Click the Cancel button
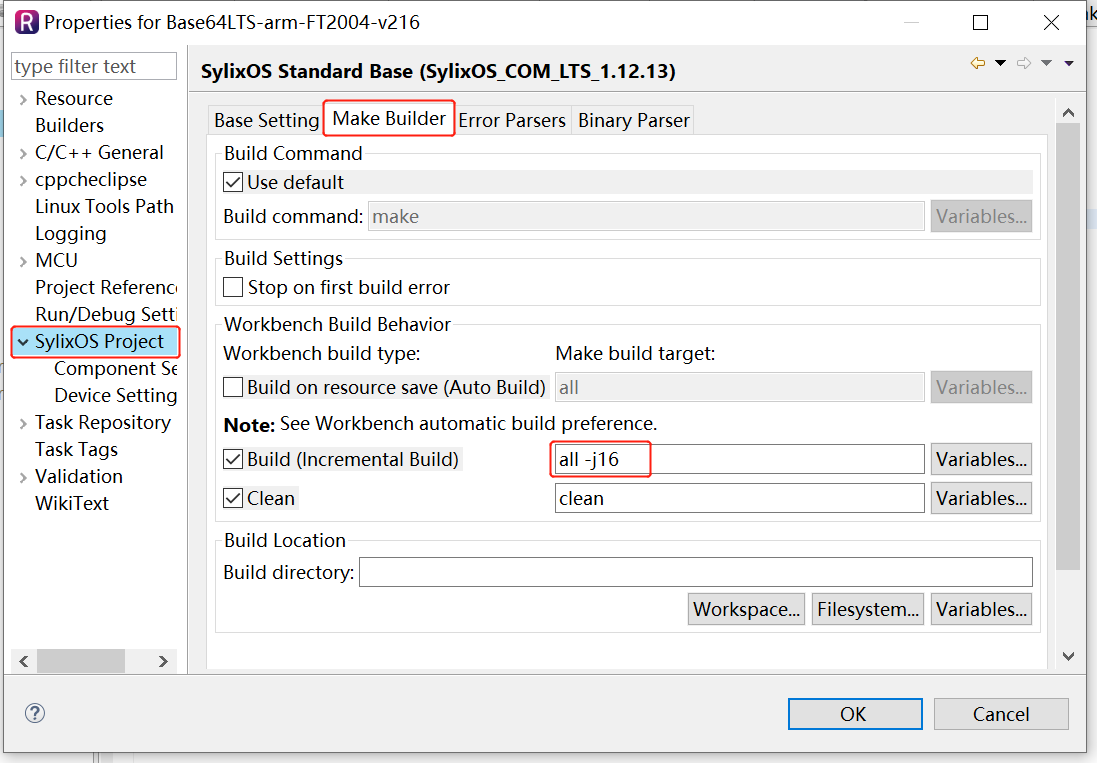The height and width of the screenshot is (763, 1097). point(1000,714)
